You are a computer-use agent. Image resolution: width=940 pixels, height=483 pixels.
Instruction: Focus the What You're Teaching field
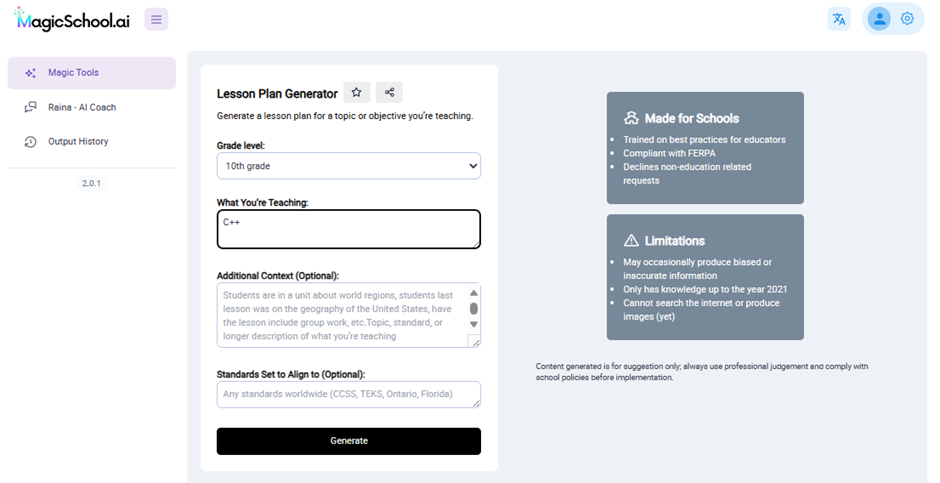(349, 229)
